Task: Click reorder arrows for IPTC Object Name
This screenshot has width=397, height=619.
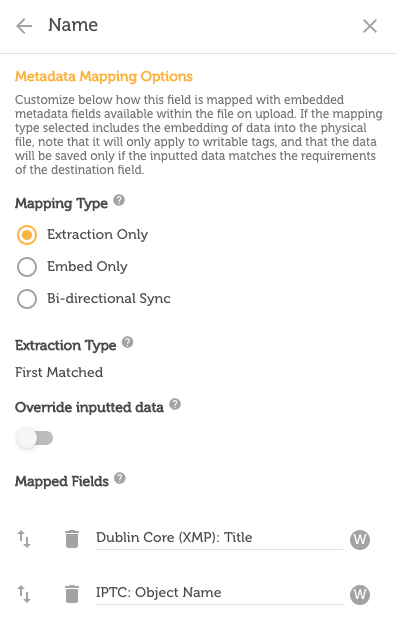Action: point(24,594)
